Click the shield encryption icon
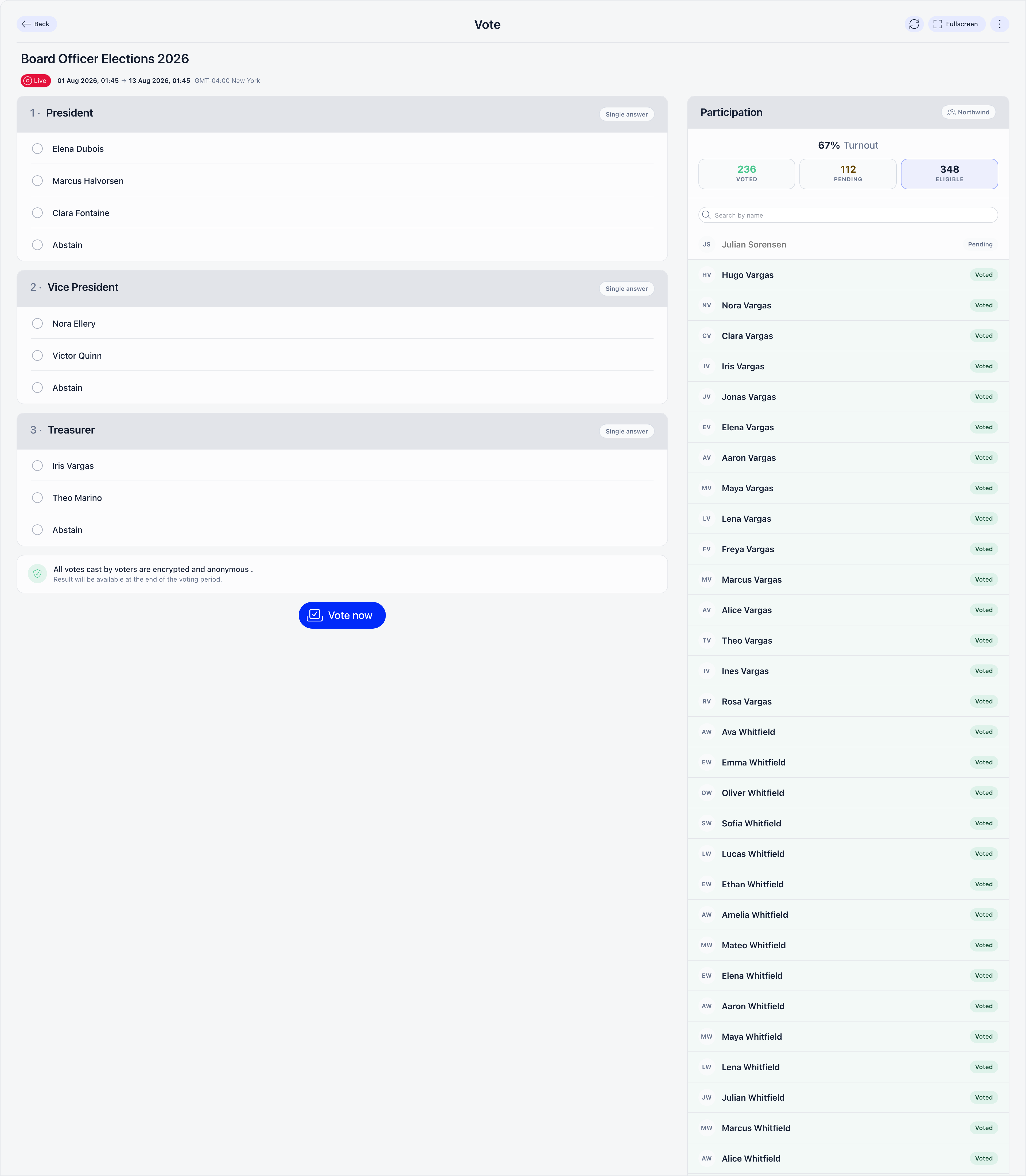Image resolution: width=1026 pixels, height=1176 pixels. coord(37,573)
